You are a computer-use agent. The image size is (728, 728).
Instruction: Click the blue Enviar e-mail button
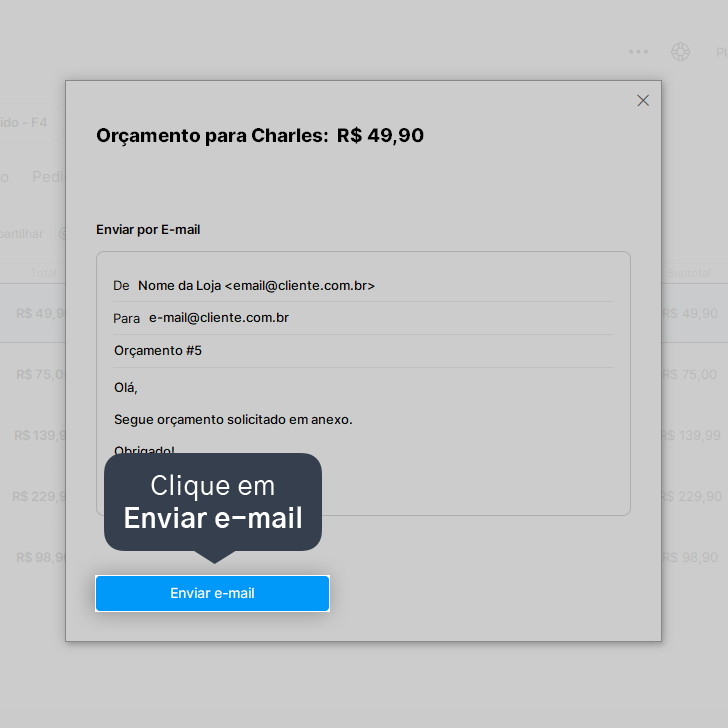212,593
